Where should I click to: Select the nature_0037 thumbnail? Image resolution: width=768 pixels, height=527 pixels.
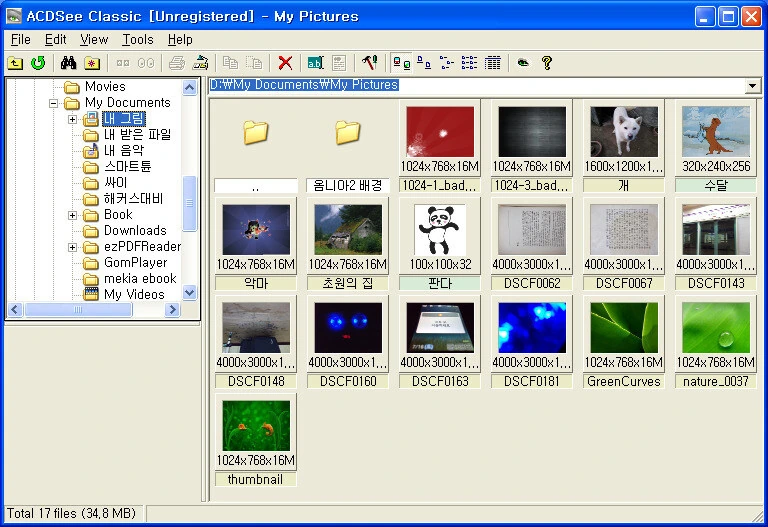pyautogui.click(x=716, y=342)
